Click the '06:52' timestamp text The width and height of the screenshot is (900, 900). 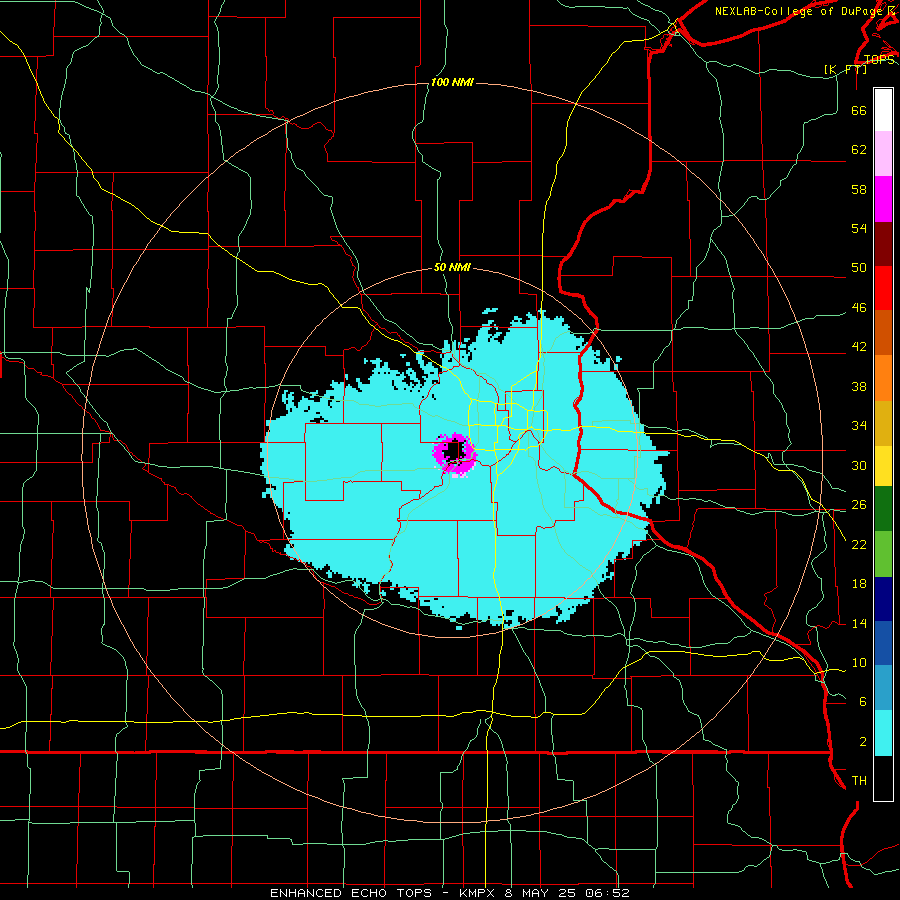(607, 893)
